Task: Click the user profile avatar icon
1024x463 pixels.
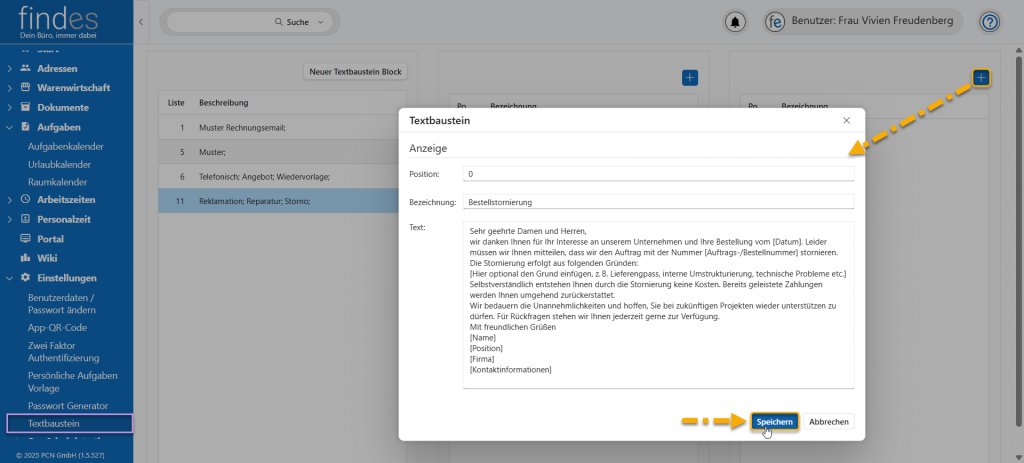Action: pyautogui.click(x=774, y=22)
